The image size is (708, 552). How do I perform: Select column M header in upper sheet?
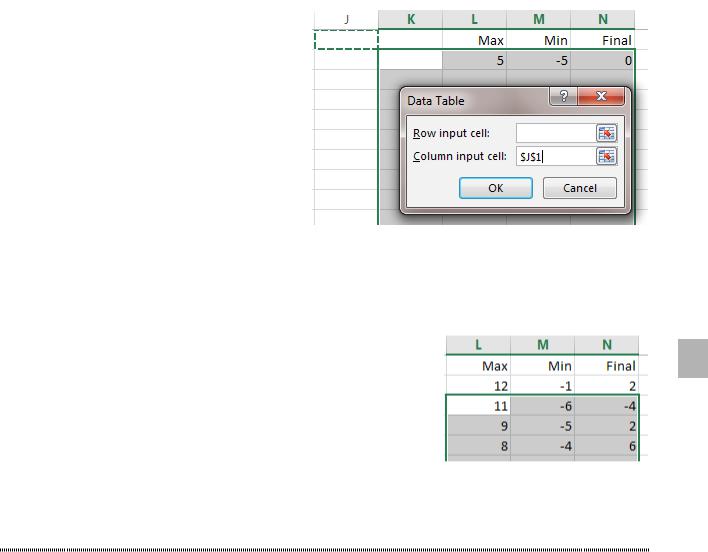[539, 19]
